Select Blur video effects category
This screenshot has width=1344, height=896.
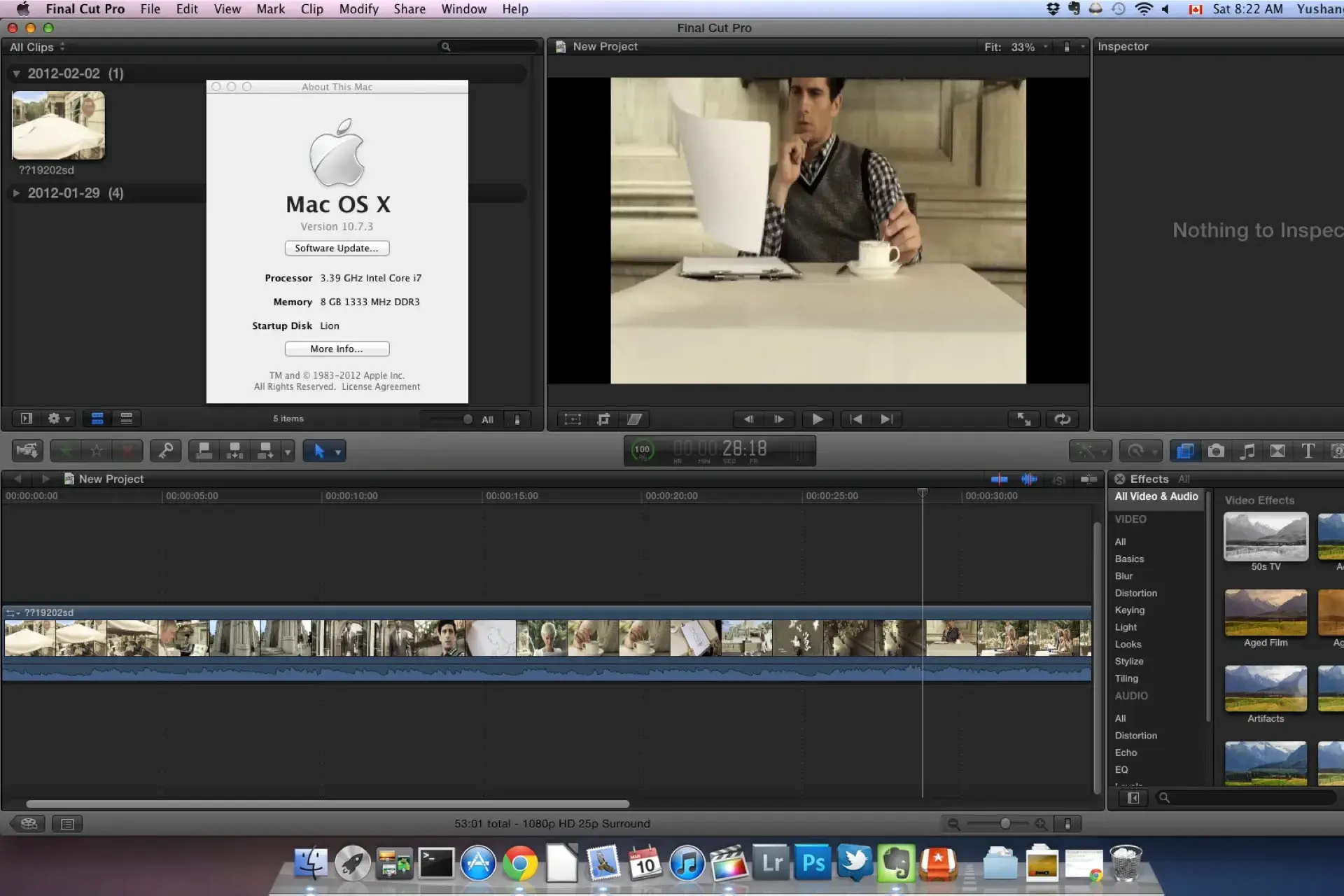pyautogui.click(x=1123, y=576)
